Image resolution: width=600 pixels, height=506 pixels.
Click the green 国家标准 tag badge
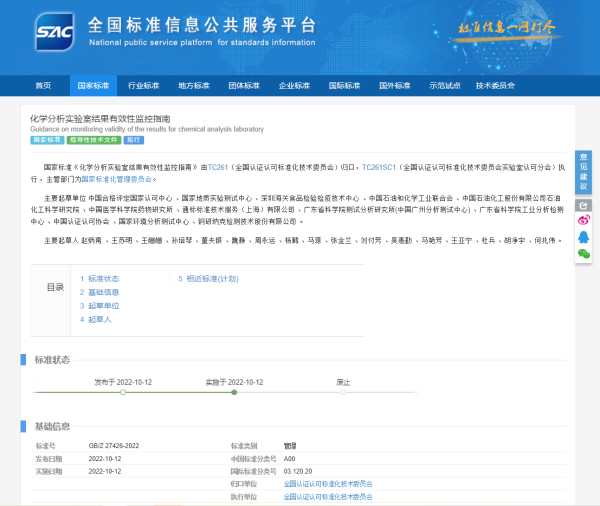pyautogui.click(x=47, y=140)
